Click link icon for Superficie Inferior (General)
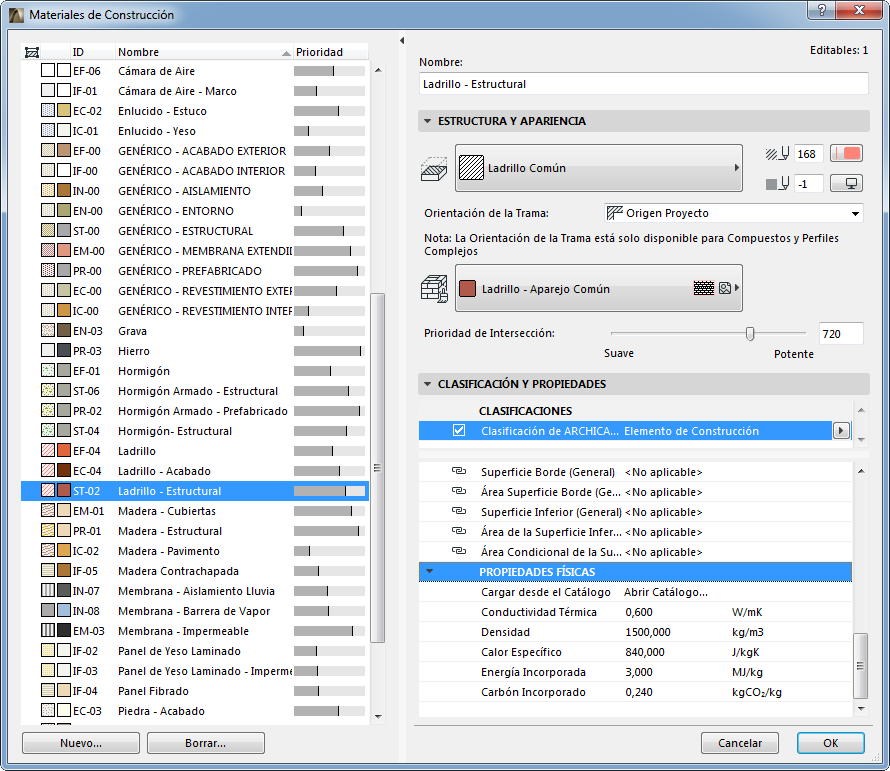 click(459, 511)
